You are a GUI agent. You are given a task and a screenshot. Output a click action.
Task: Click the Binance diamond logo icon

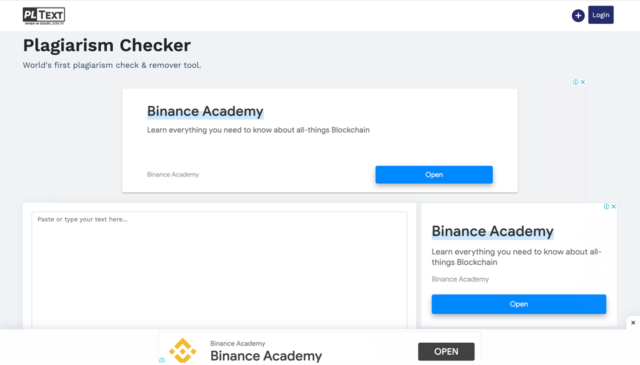183,350
